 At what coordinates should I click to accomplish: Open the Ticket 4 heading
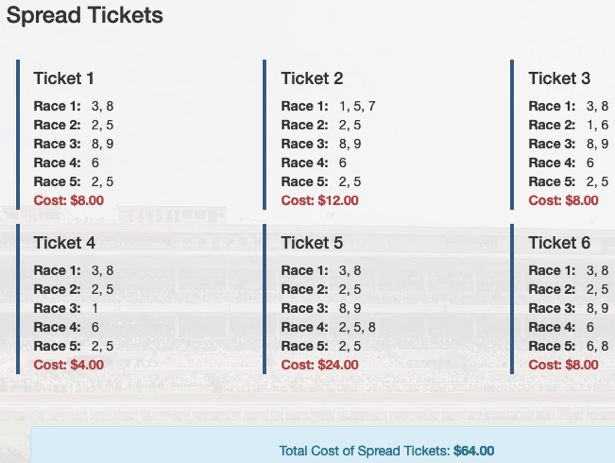tap(64, 242)
